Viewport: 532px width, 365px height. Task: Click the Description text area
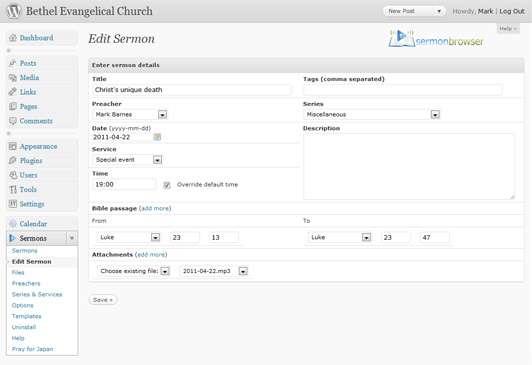409,166
